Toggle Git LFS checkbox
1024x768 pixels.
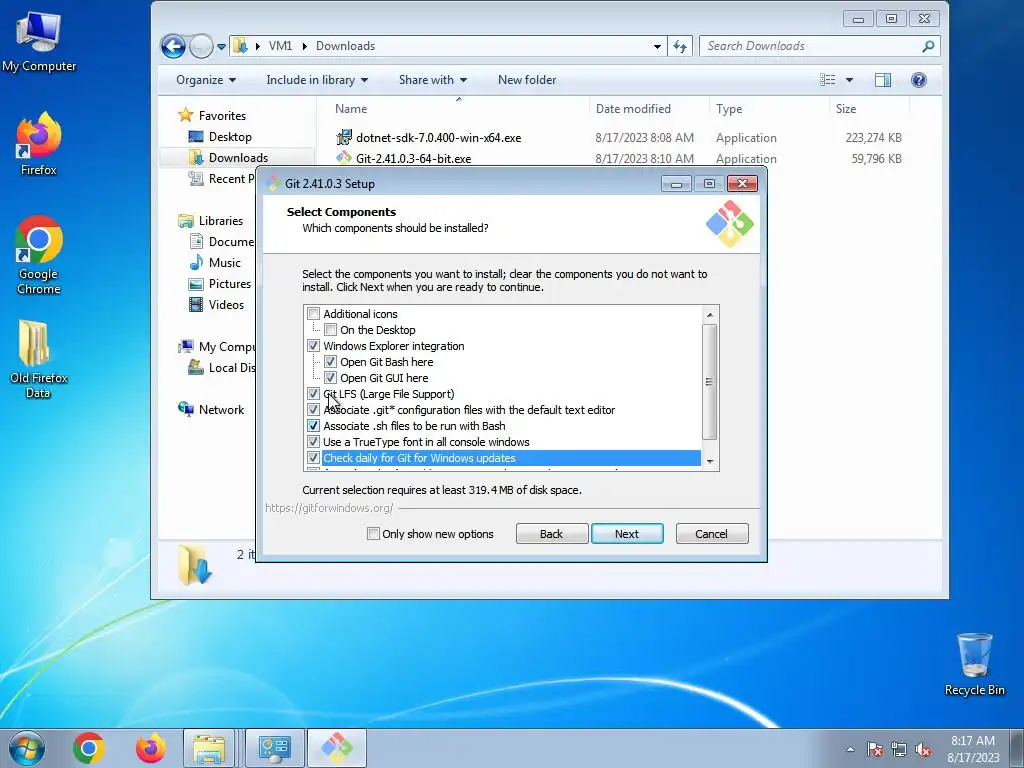(x=313, y=394)
